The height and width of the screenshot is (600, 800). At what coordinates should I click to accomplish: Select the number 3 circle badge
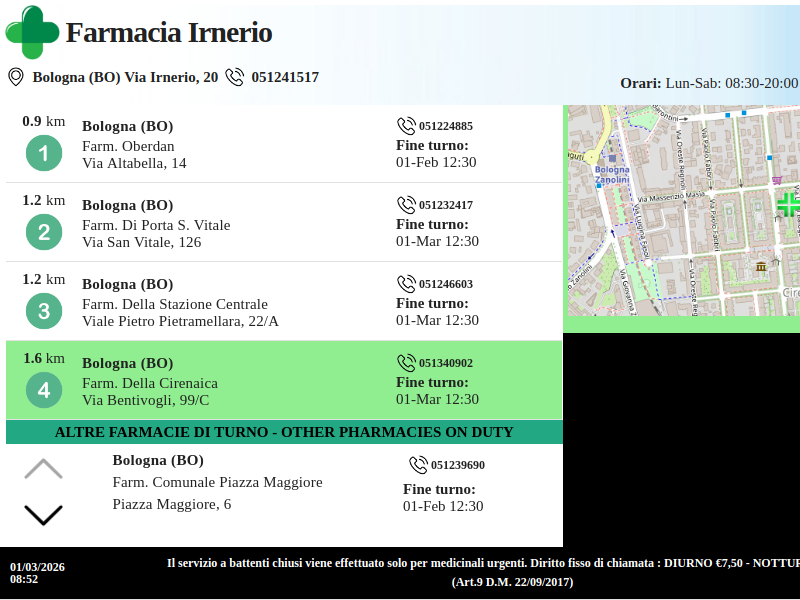(x=44, y=312)
